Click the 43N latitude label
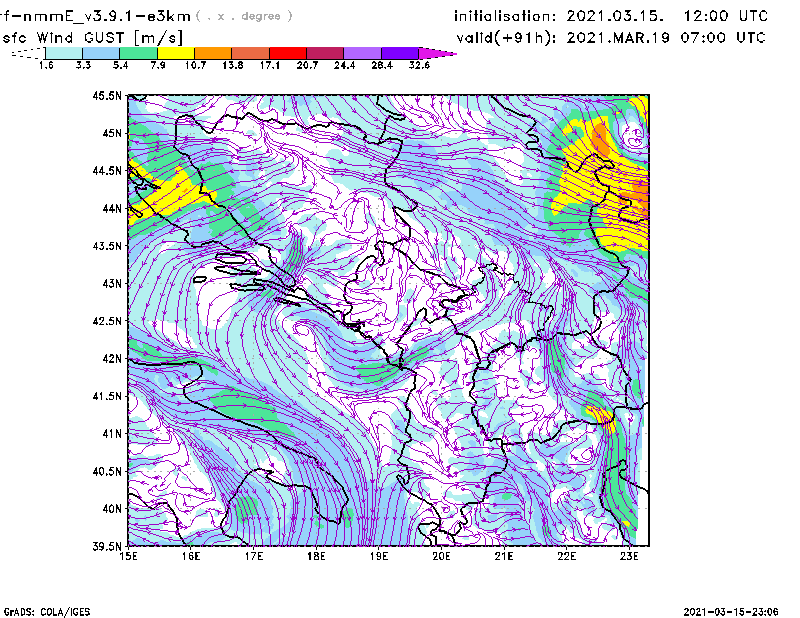Screen dimensions: 800x618 [112, 283]
